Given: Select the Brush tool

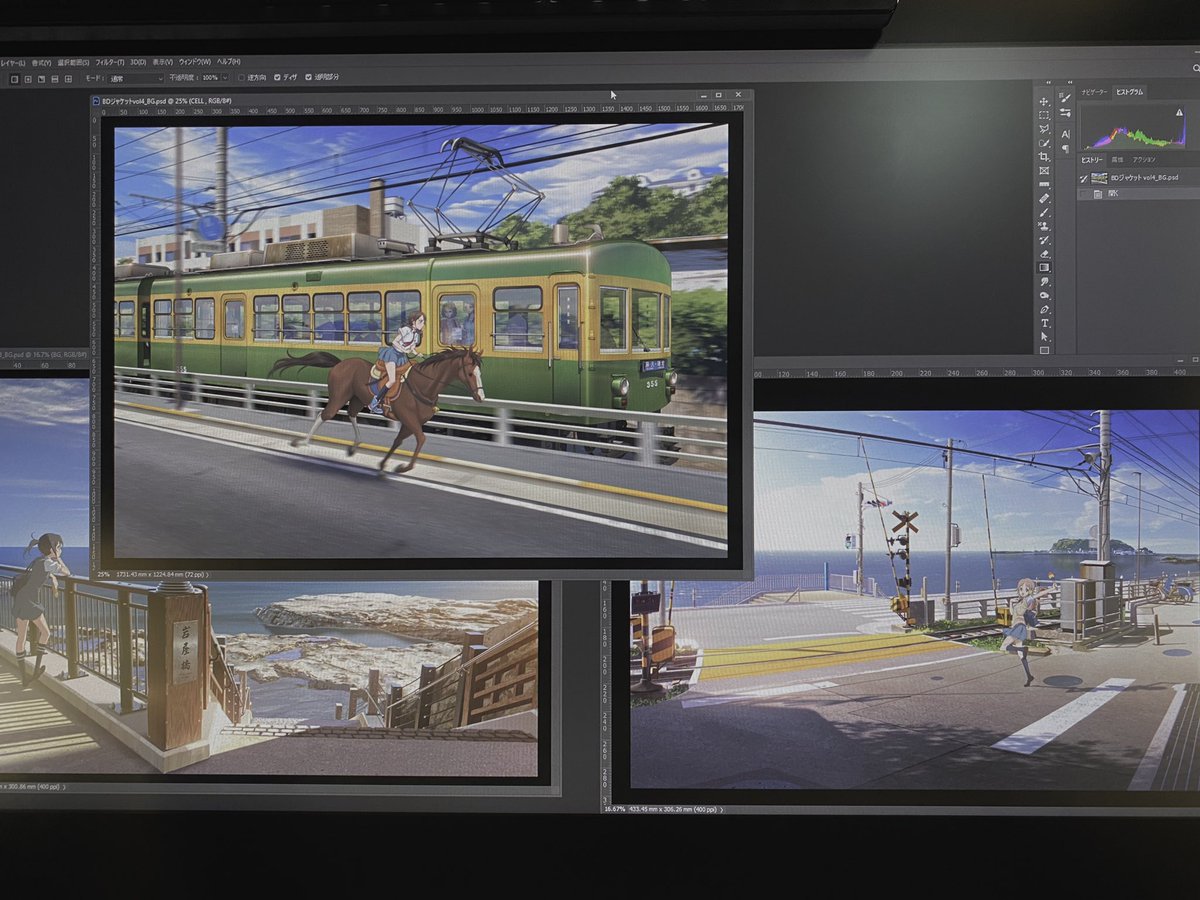Looking at the screenshot, I should [x=1044, y=212].
